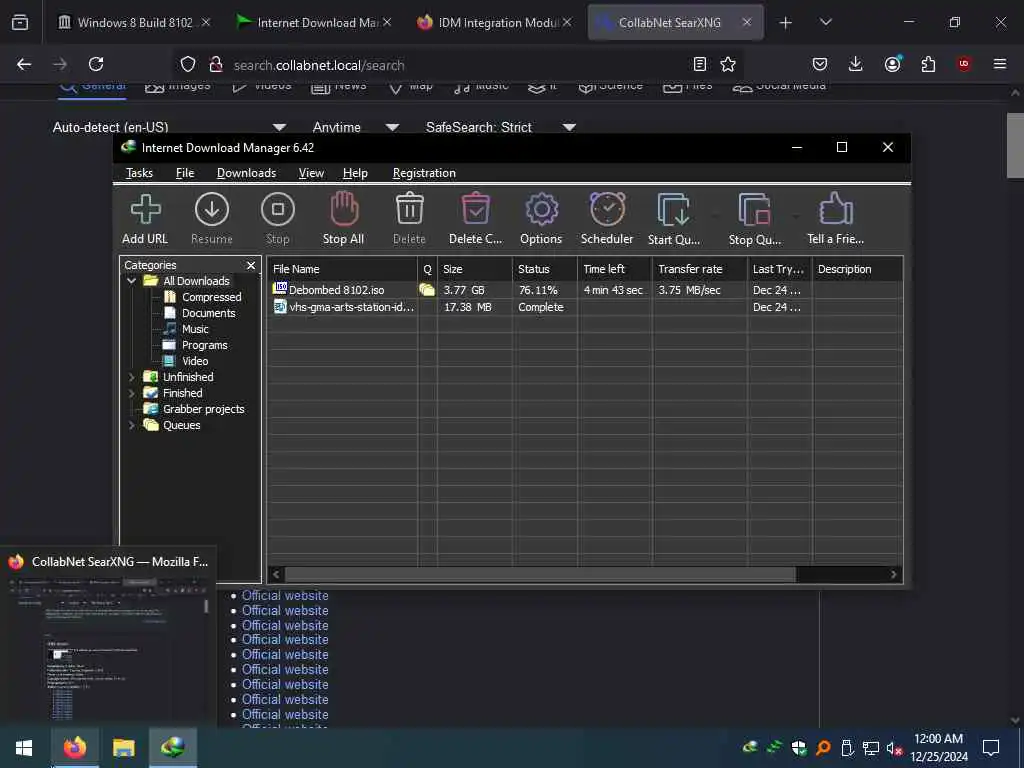The width and height of the screenshot is (1024, 768).
Task: Expand the Unfinished tree node
Action: (x=131, y=377)
